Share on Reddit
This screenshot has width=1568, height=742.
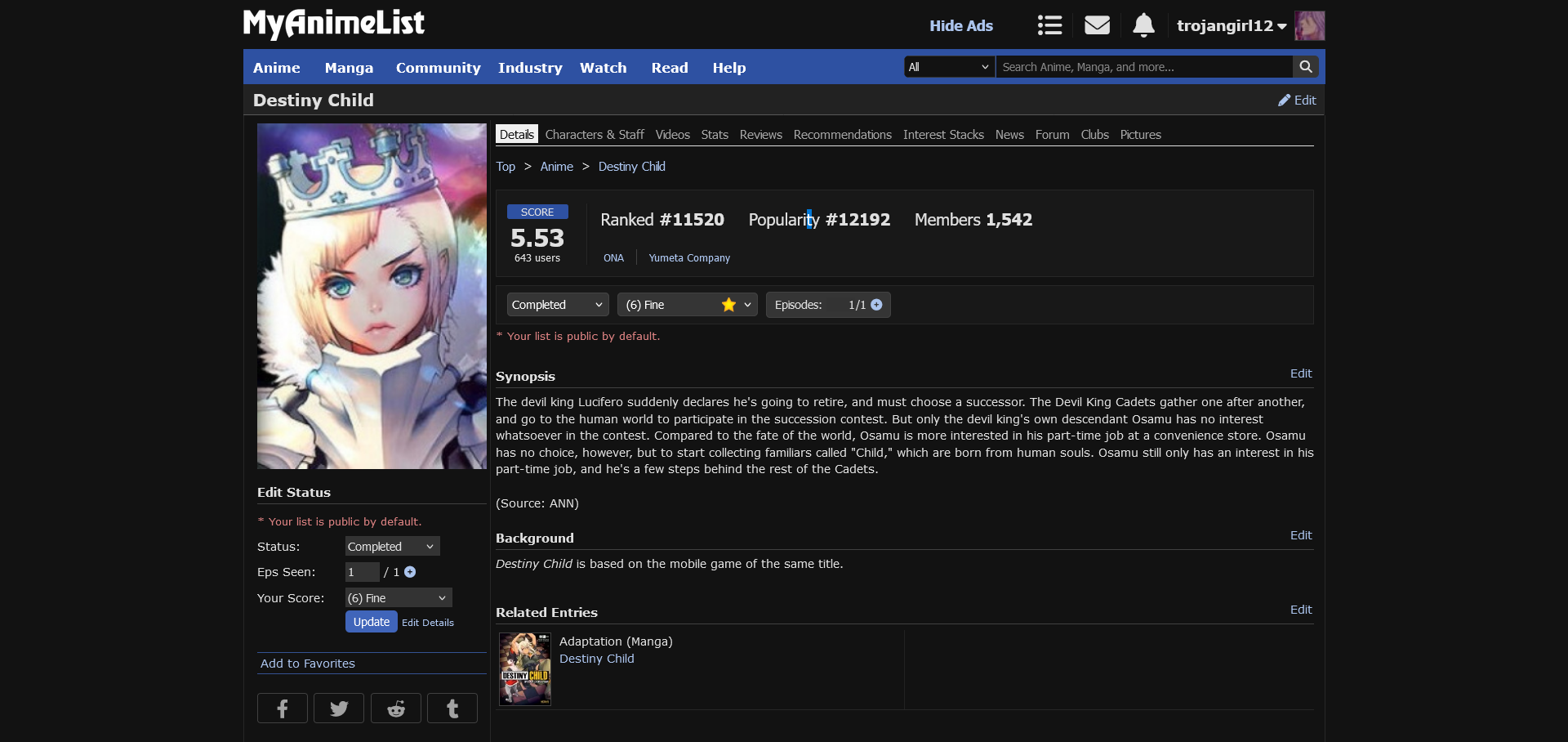[x=396, y=708]
